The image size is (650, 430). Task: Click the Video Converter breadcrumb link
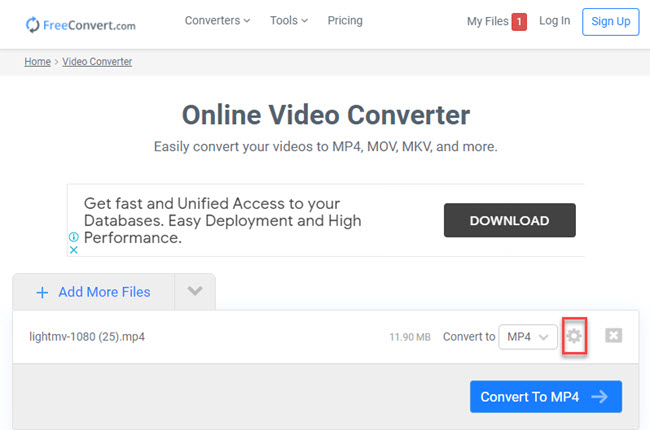coord(97,62)
